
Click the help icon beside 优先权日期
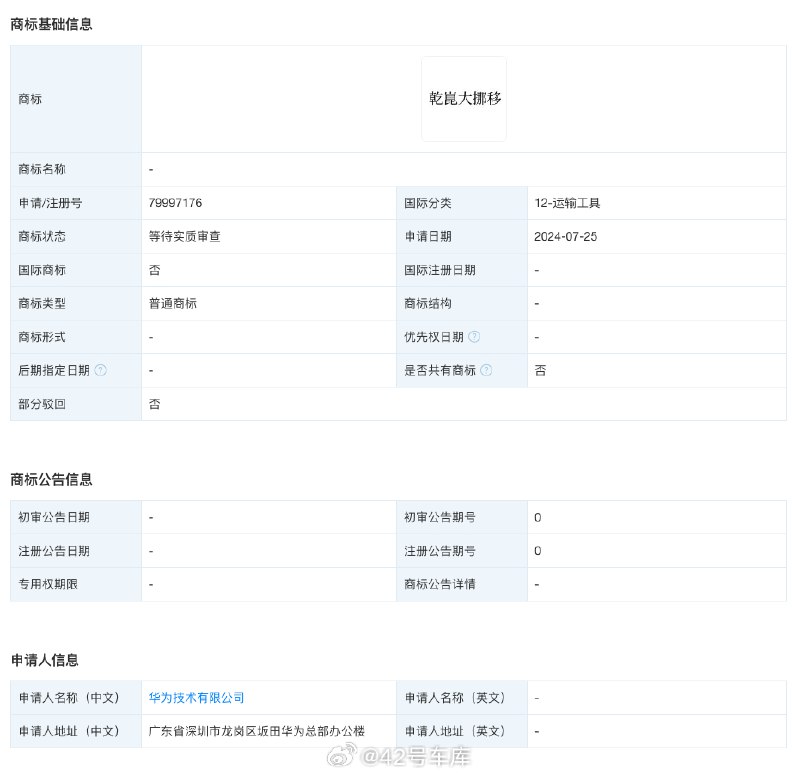[x=474, y=337]
